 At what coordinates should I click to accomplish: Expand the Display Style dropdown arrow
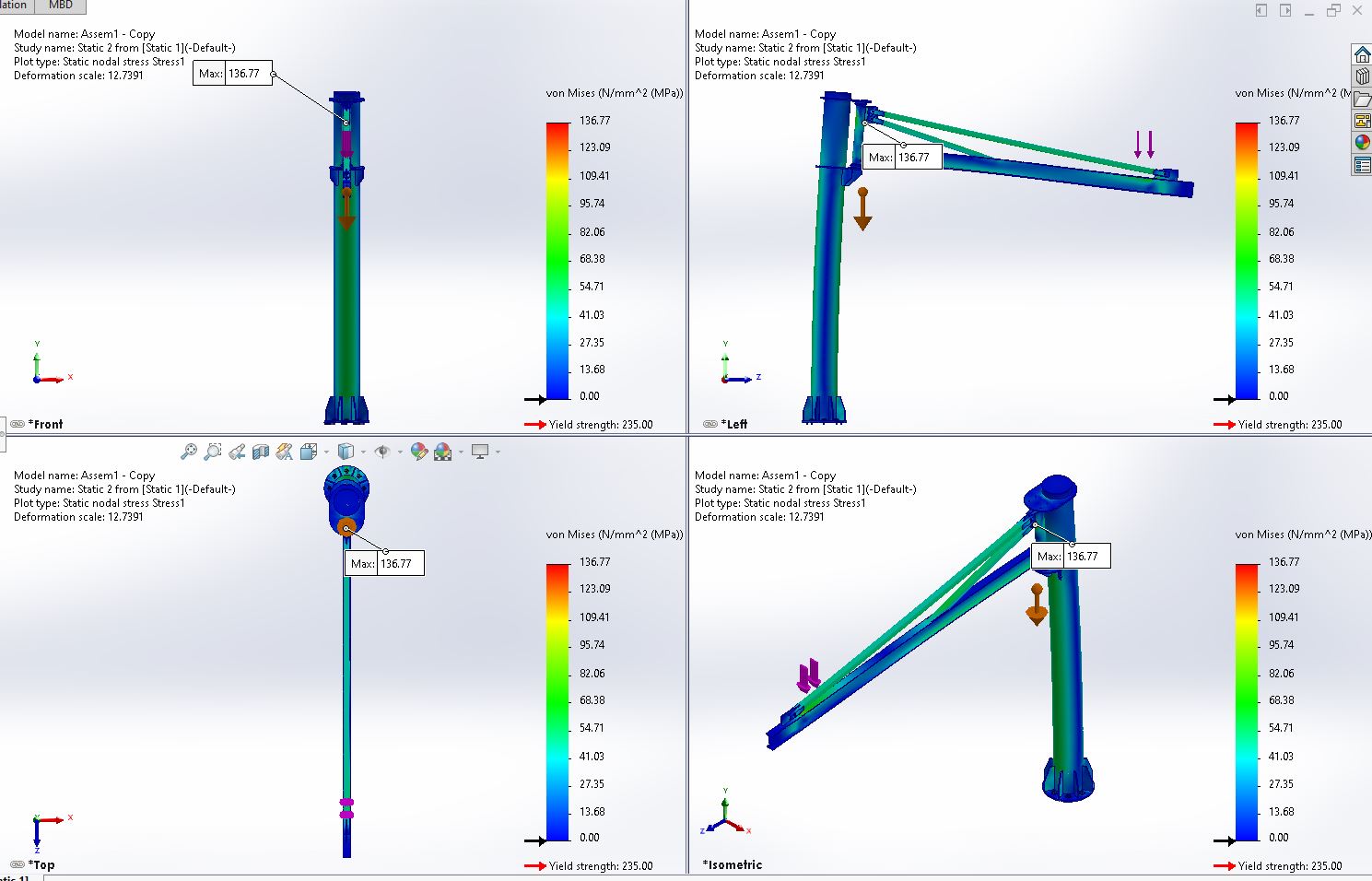(363, 452)
